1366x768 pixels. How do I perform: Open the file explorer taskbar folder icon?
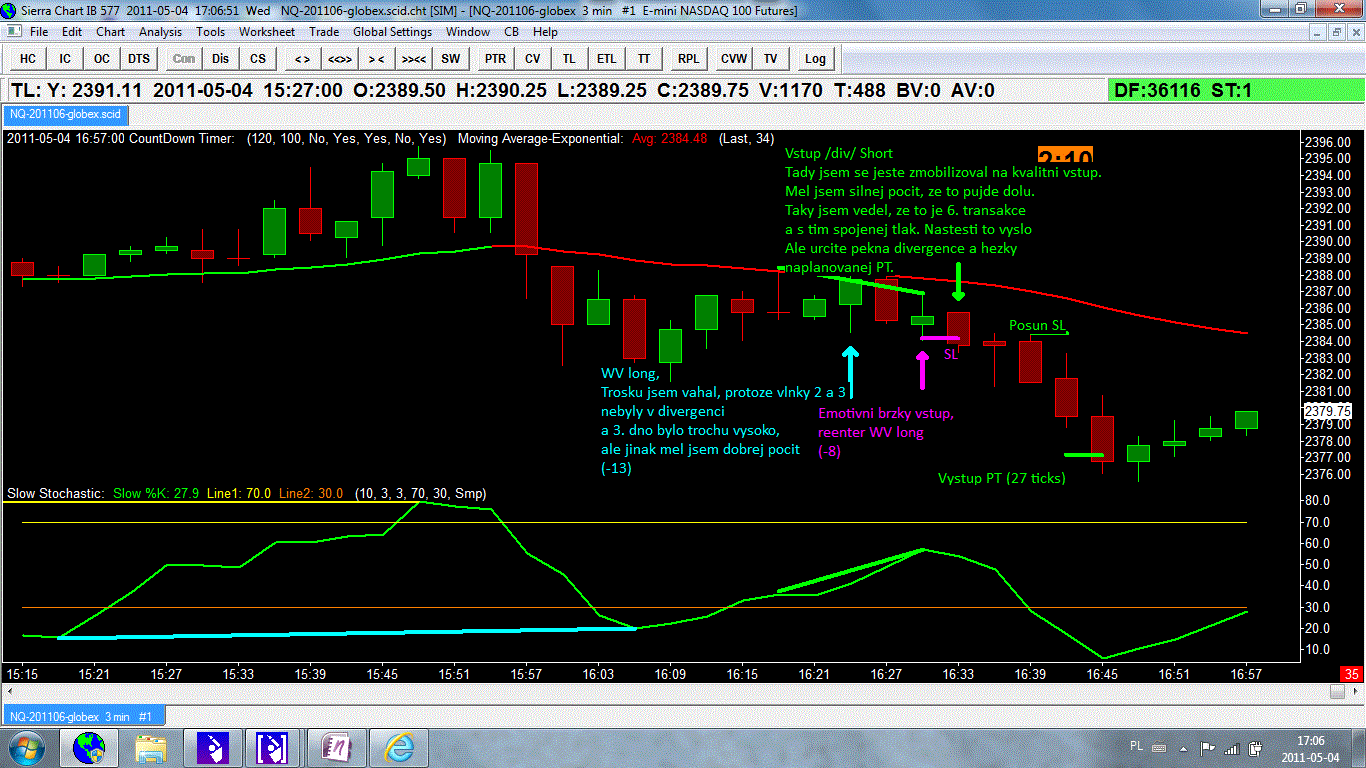tap(150, 748)
